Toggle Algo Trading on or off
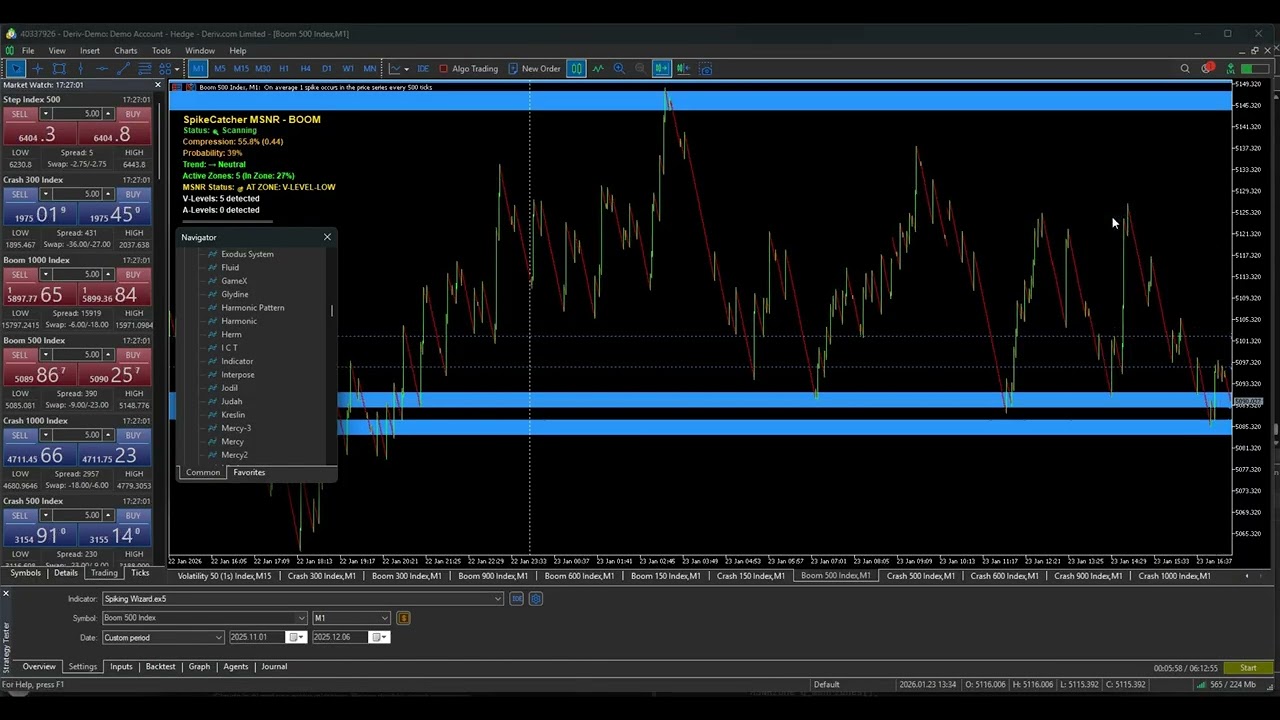The image size is (1280, 720). (468, 69)
